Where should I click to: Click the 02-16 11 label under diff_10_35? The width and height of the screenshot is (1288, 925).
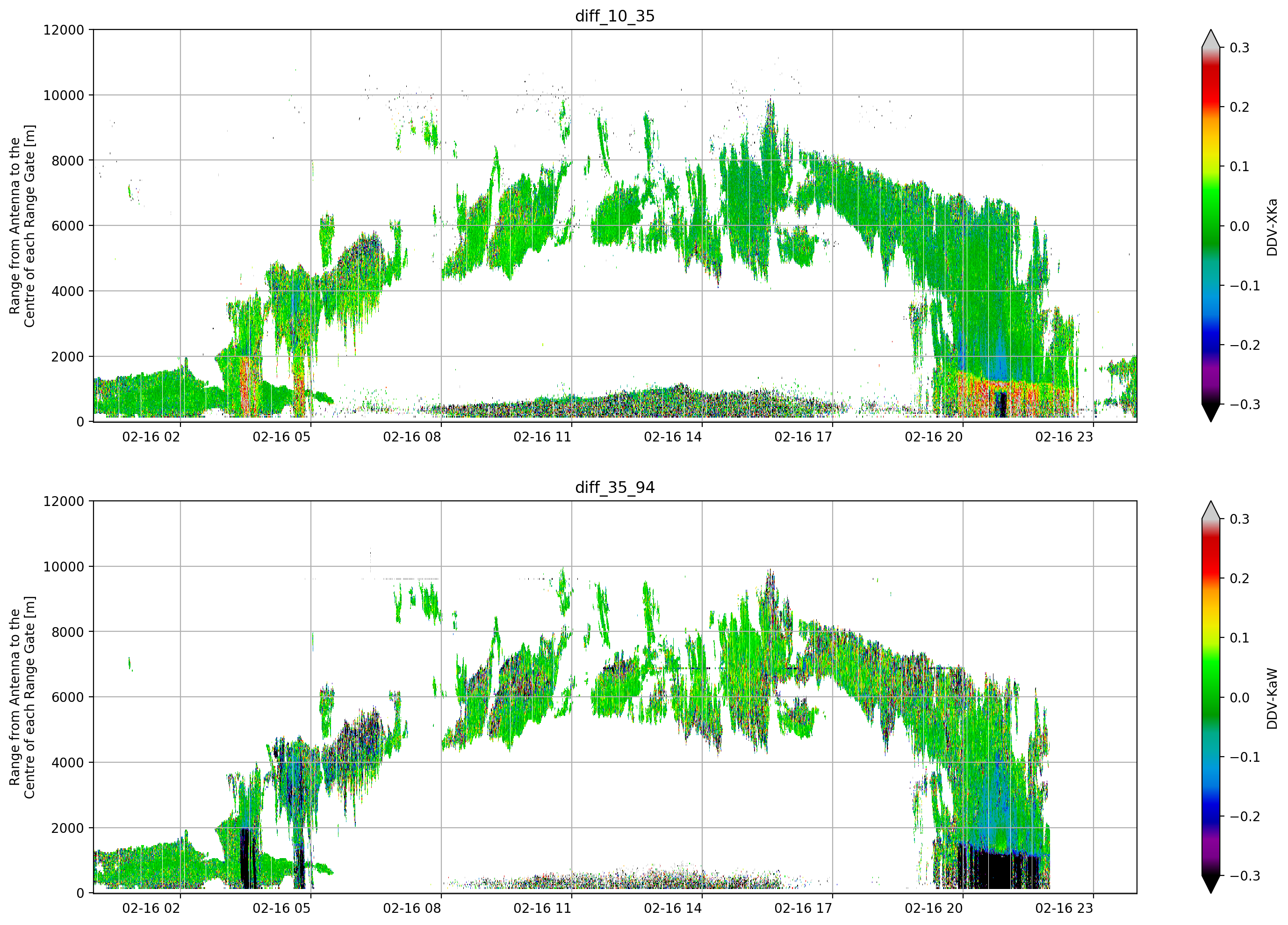click(x=542, y=437)
